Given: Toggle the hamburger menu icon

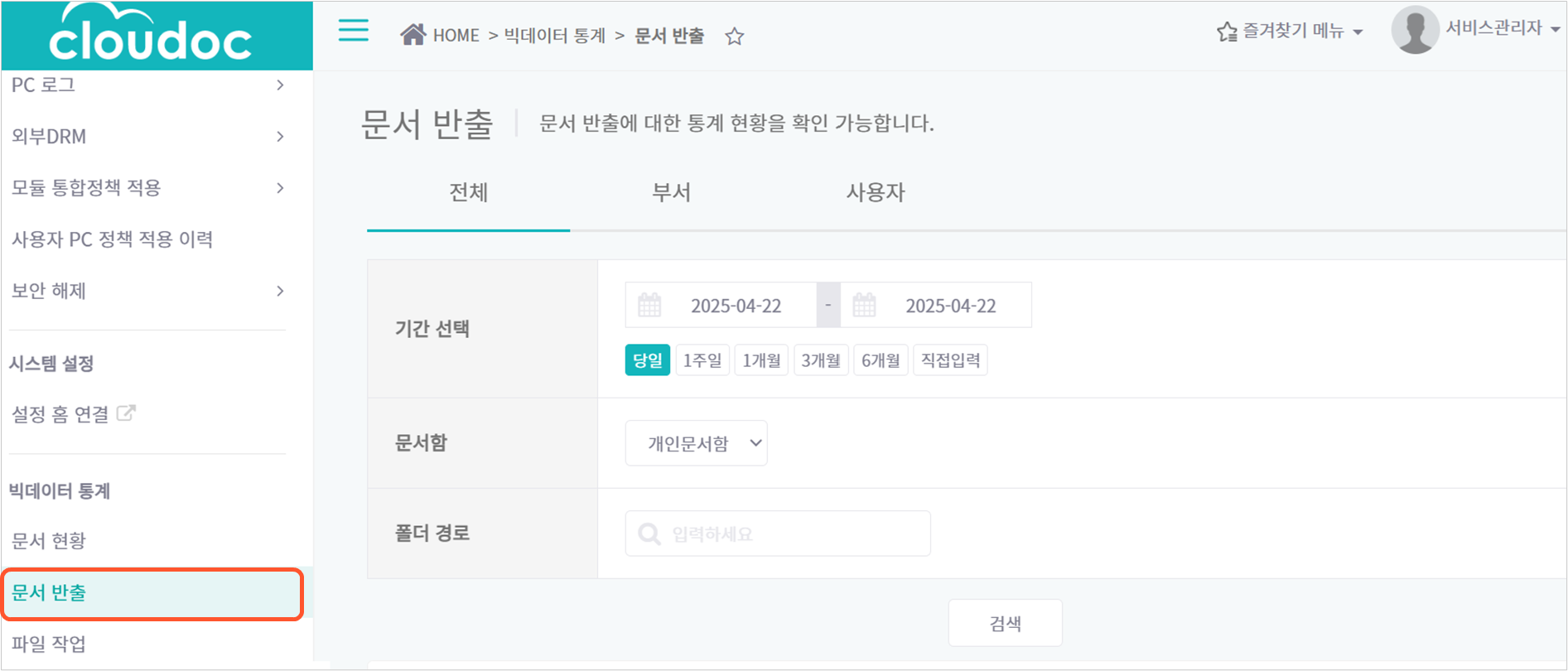Looking at the screenshot, I should (x=354, y=31).
